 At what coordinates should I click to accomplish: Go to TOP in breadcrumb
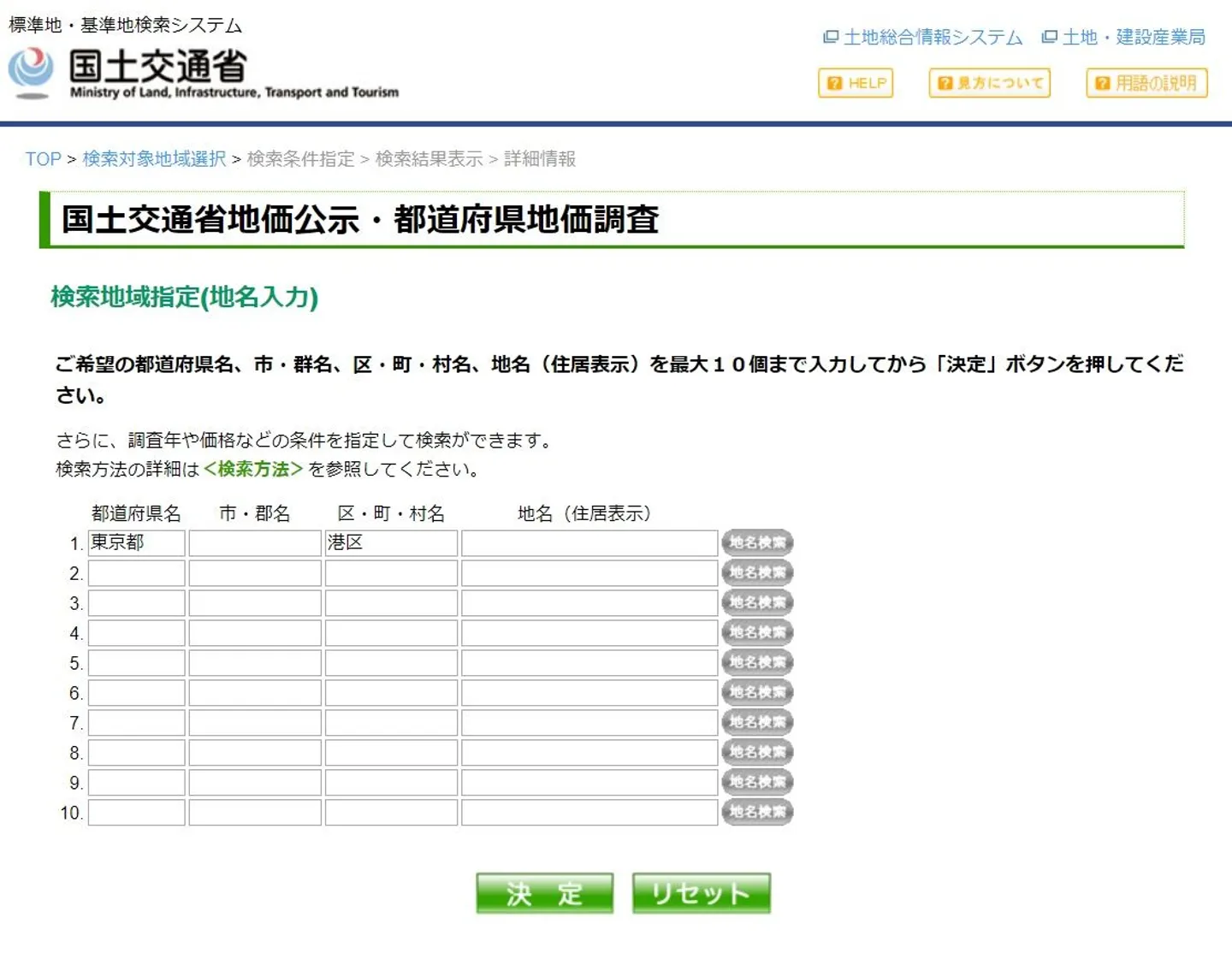[43, 159]
